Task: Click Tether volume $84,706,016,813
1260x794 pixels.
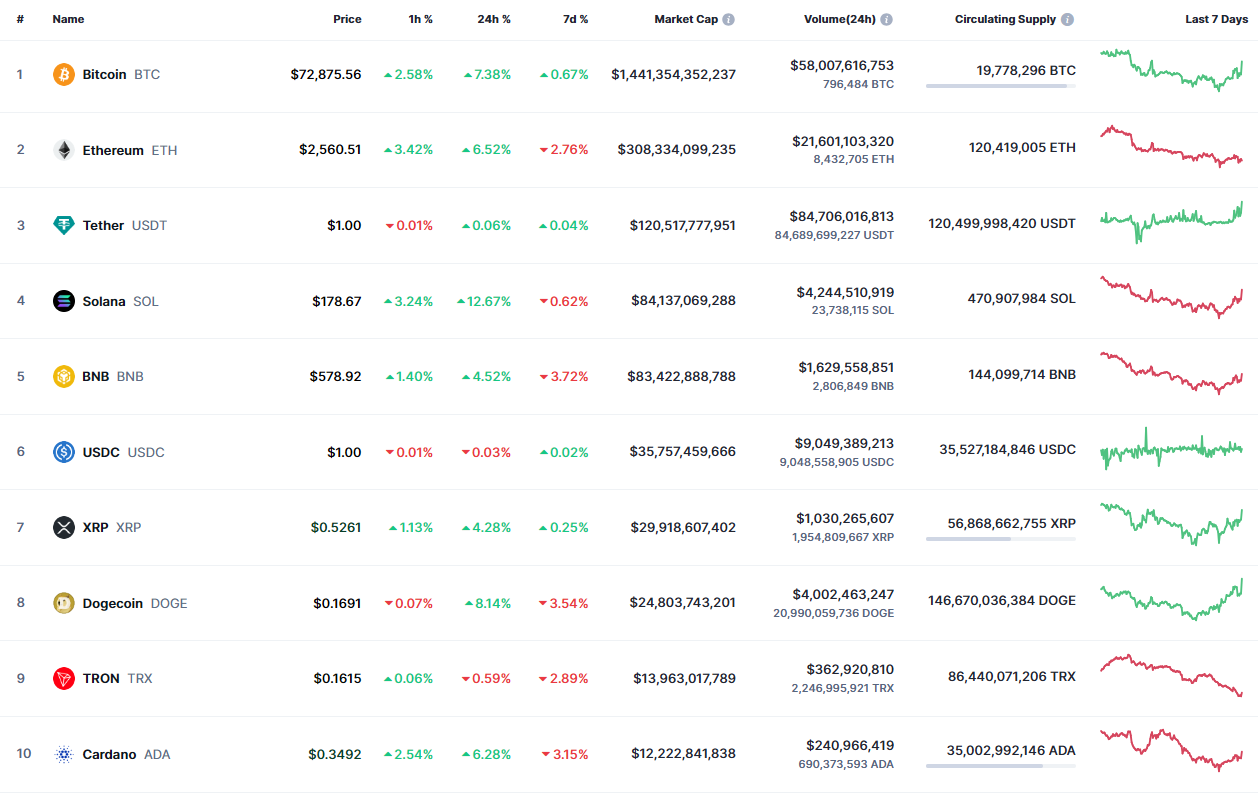Action: pyautogui.click(x=843, y=216)
